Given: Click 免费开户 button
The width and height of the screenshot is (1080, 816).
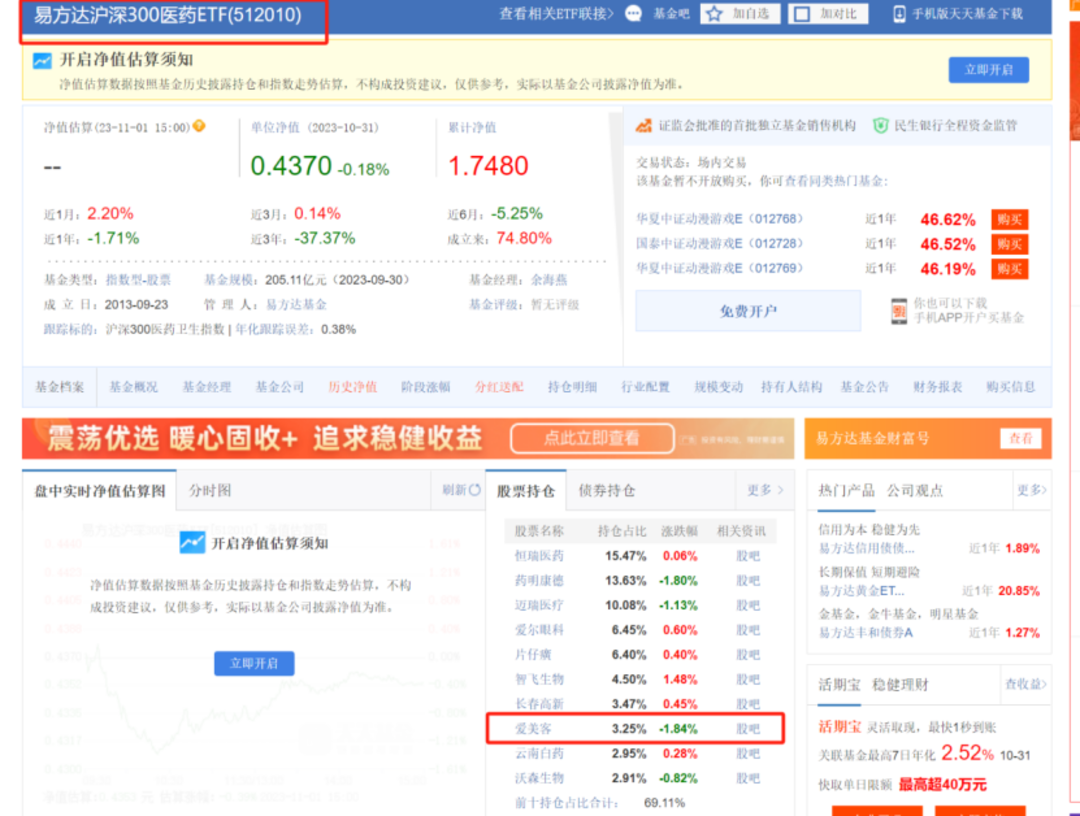Looking at the screenshot, I should 748,311.
